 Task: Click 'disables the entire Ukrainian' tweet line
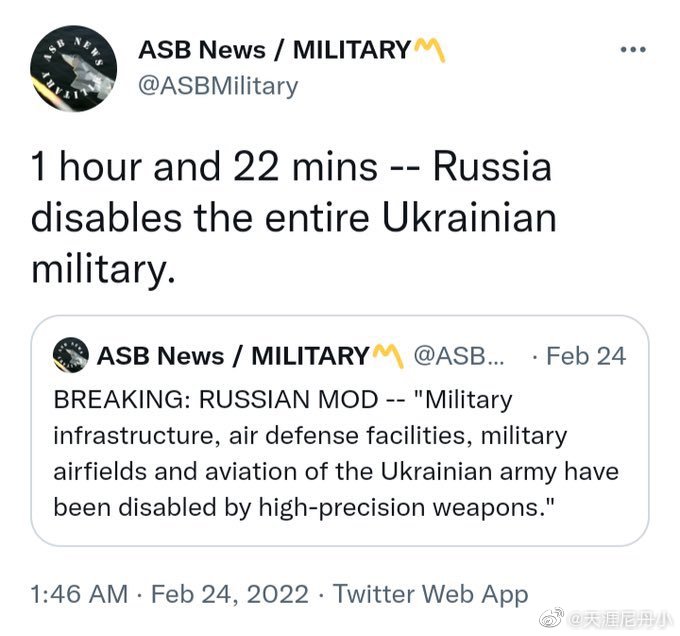click(x=294, y=218)
